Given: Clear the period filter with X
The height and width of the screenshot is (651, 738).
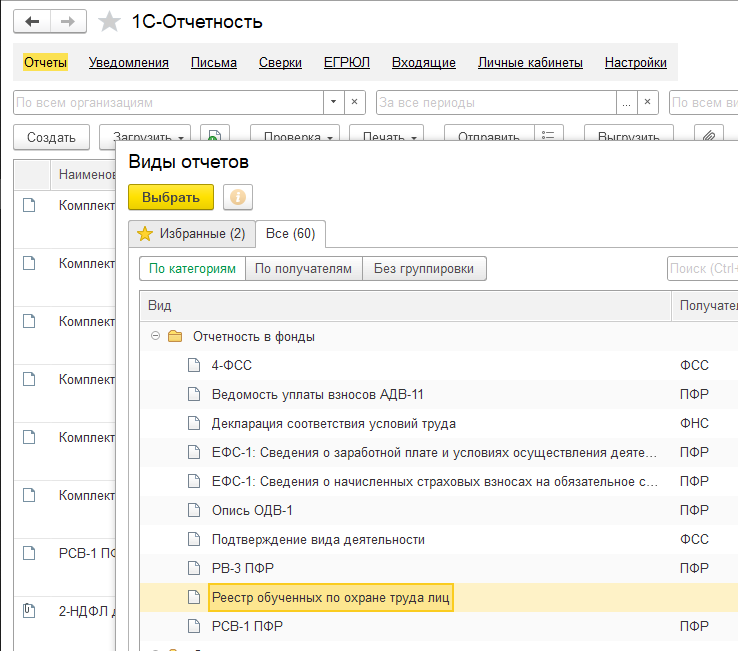Looking at the screenshot, I should (650, 102).
